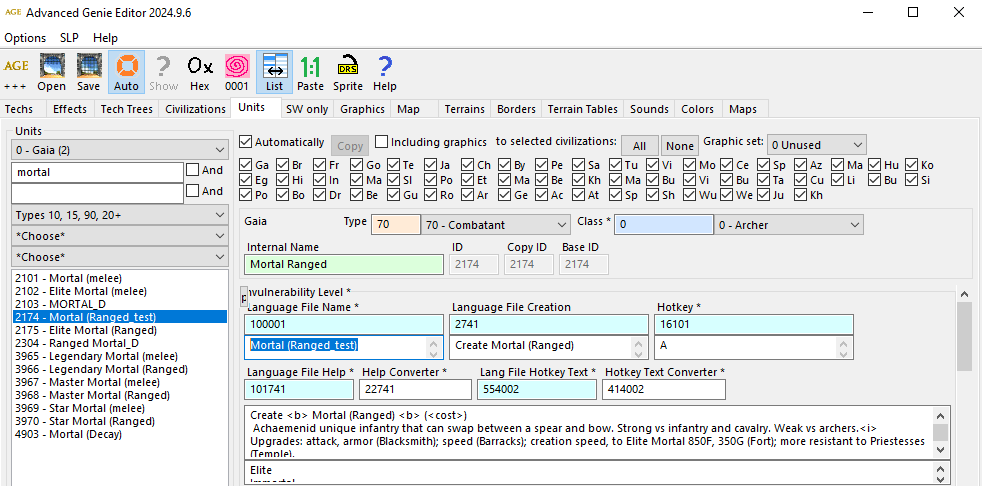Toggle the List toolbar icon
Image resolution: width=982 pixels, height=486 pixels.
tap(274, 67)
